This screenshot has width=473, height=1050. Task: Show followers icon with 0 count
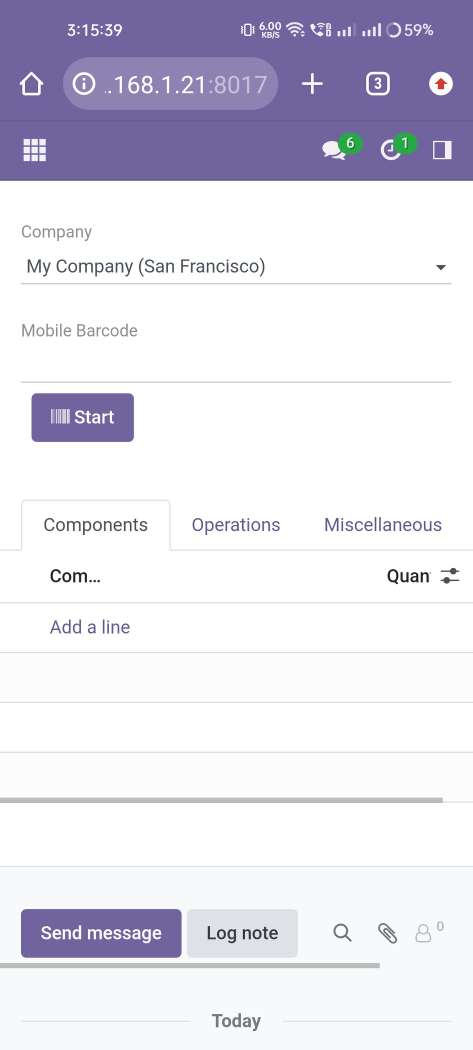pos(429,932)
